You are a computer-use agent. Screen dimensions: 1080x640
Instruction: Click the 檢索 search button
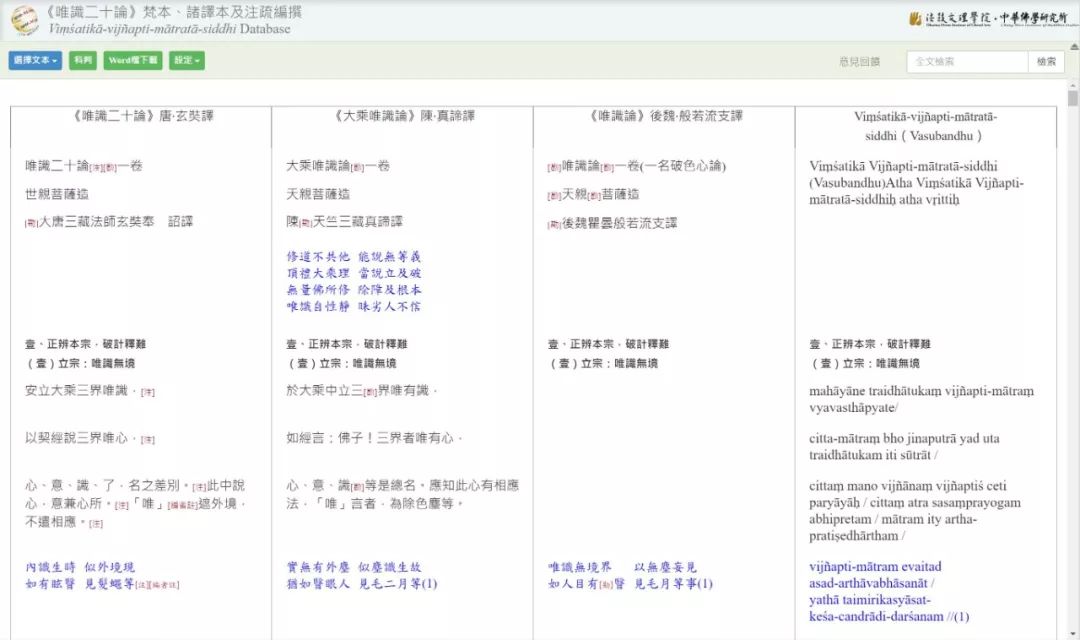pos(1046,62)
